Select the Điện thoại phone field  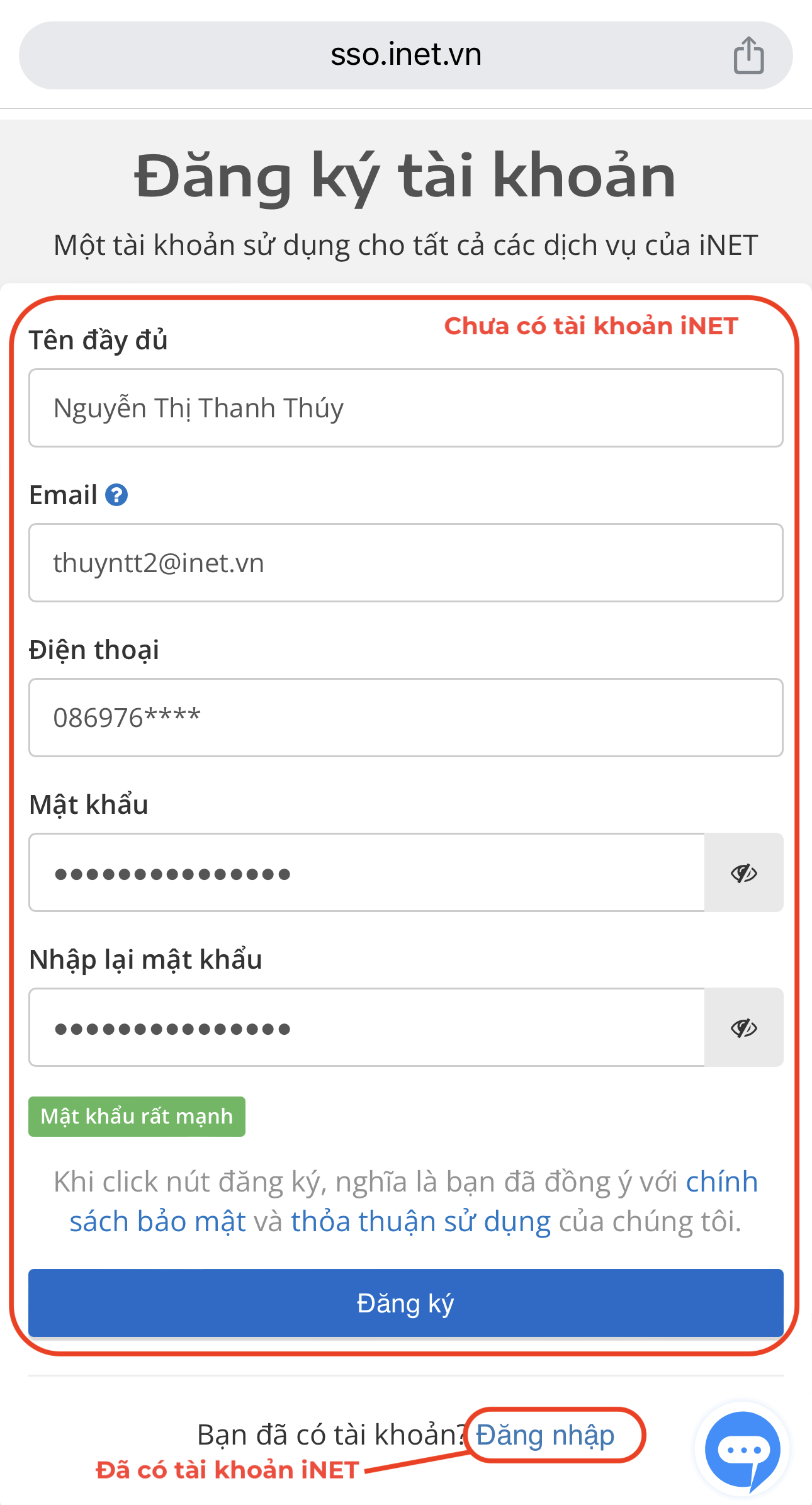[406, 718]
